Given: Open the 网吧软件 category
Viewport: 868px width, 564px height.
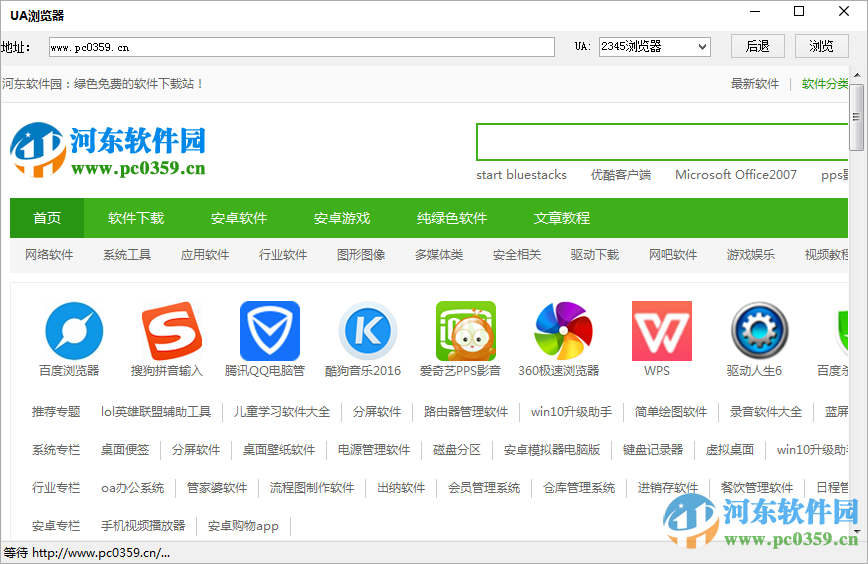Looking at the screenshot, I should (673, 255).
